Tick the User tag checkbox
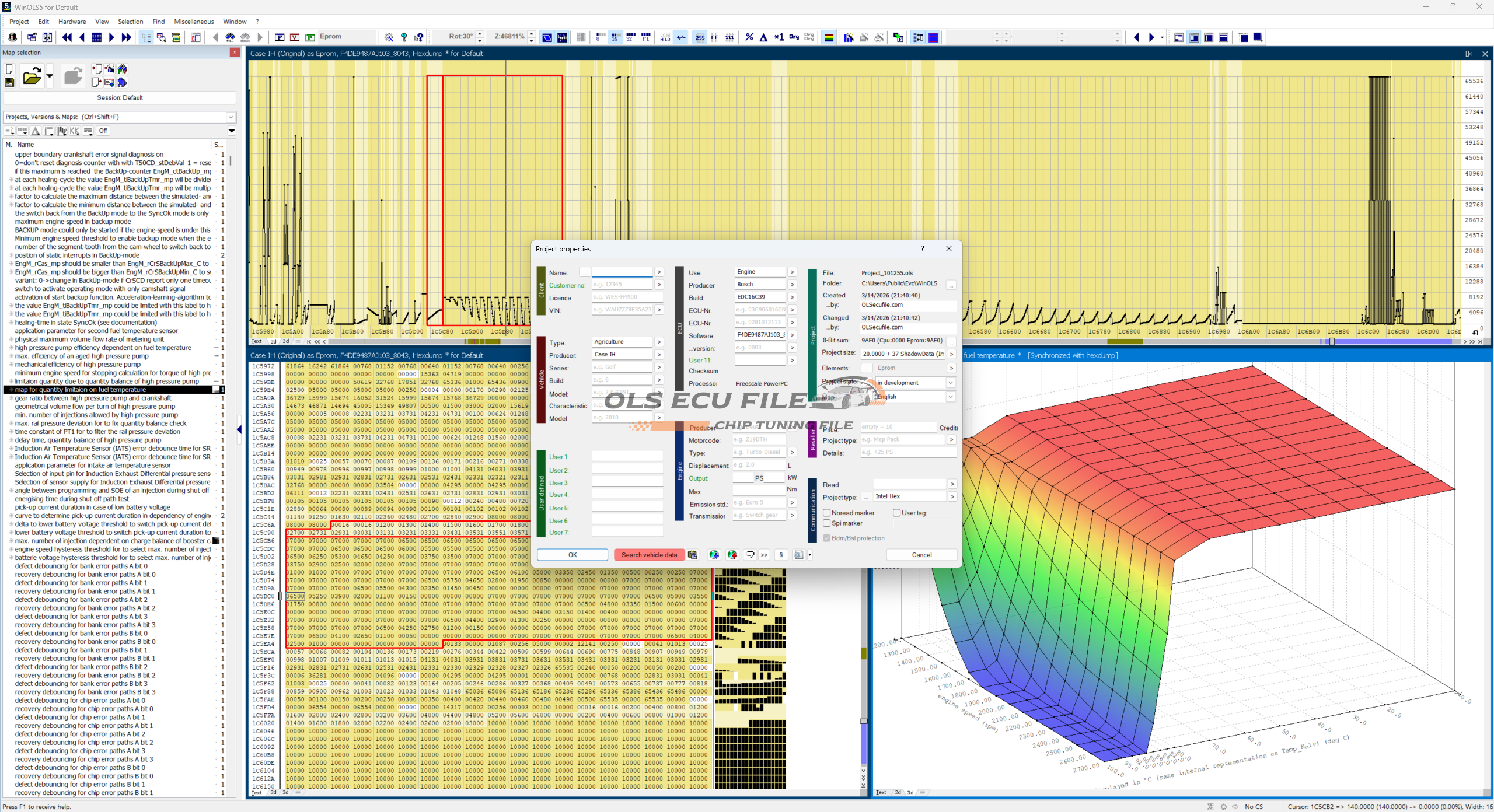1494x812 pixels. coord(896,513)
